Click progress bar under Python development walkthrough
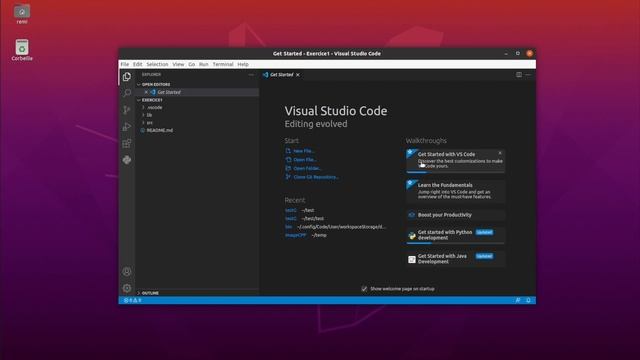The height and width of the screenshot is (360, 640). (x=455, y=243)
